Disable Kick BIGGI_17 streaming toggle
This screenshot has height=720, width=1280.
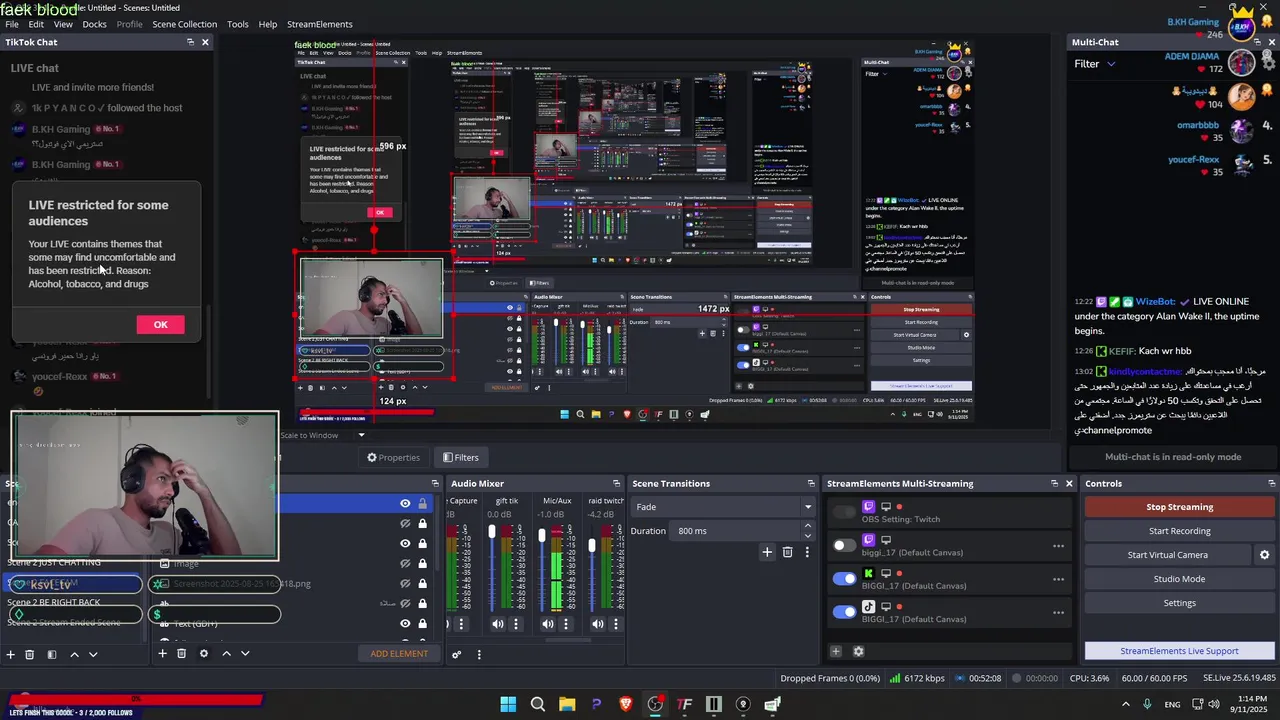pyautogui.click(x=845, y=578)
